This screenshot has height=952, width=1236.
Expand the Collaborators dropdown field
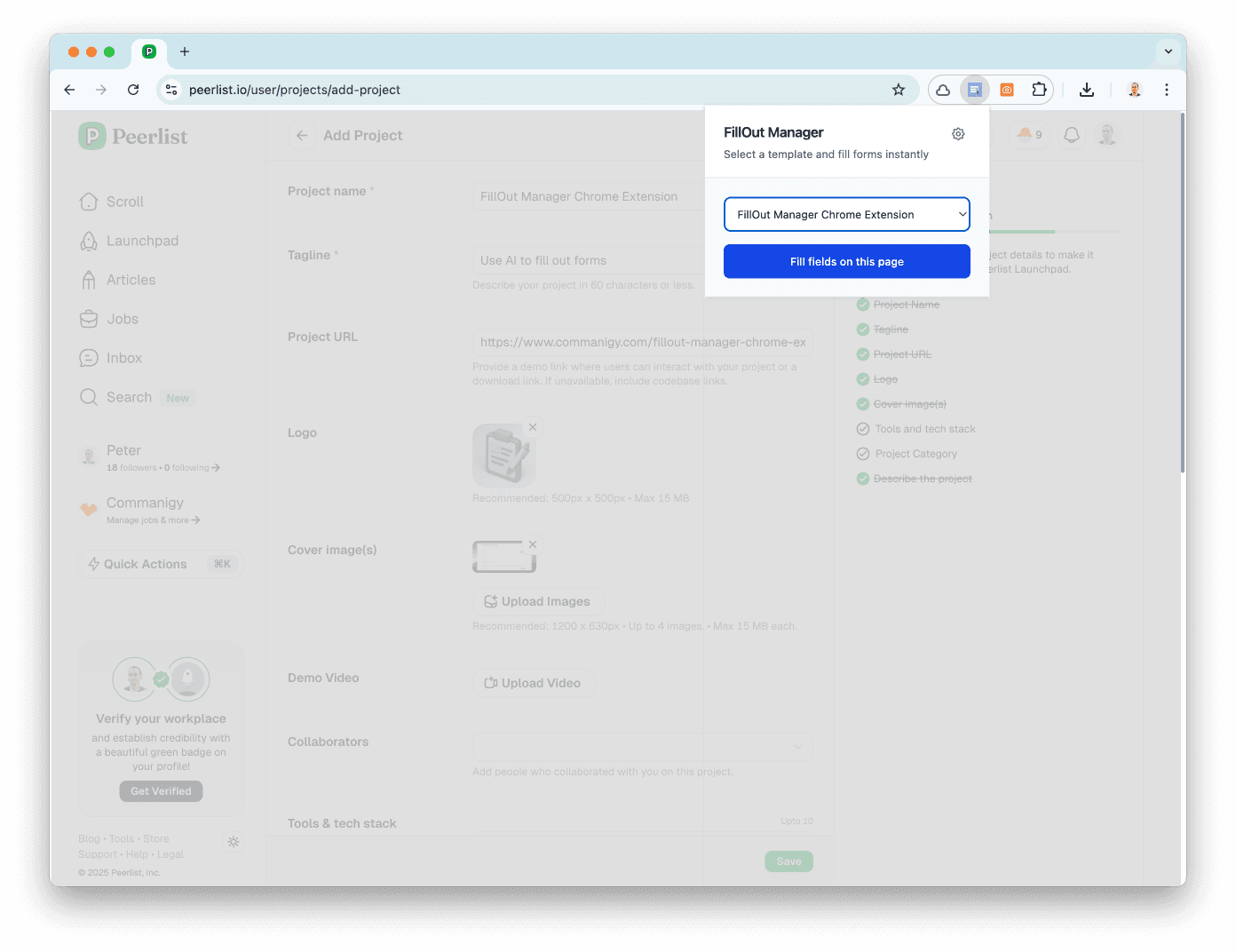point(797,747)
